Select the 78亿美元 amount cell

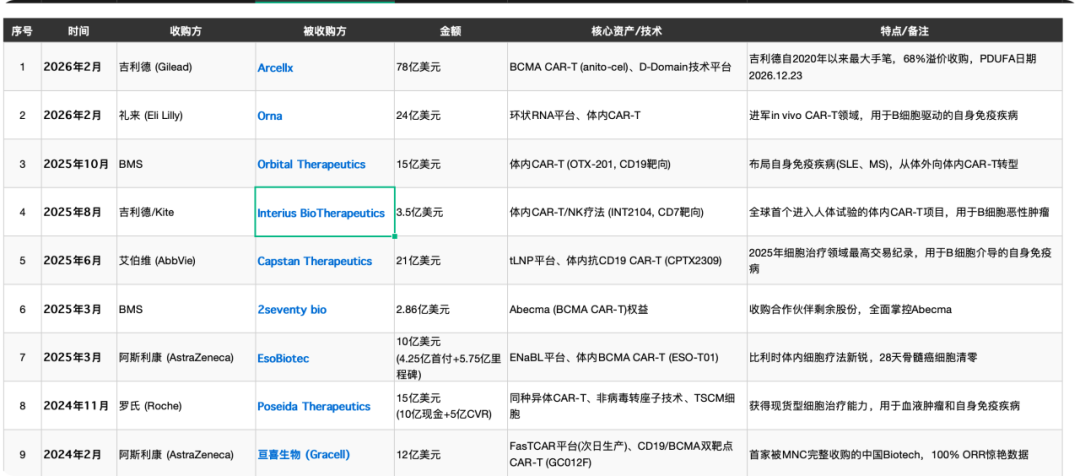click(450, 68)
